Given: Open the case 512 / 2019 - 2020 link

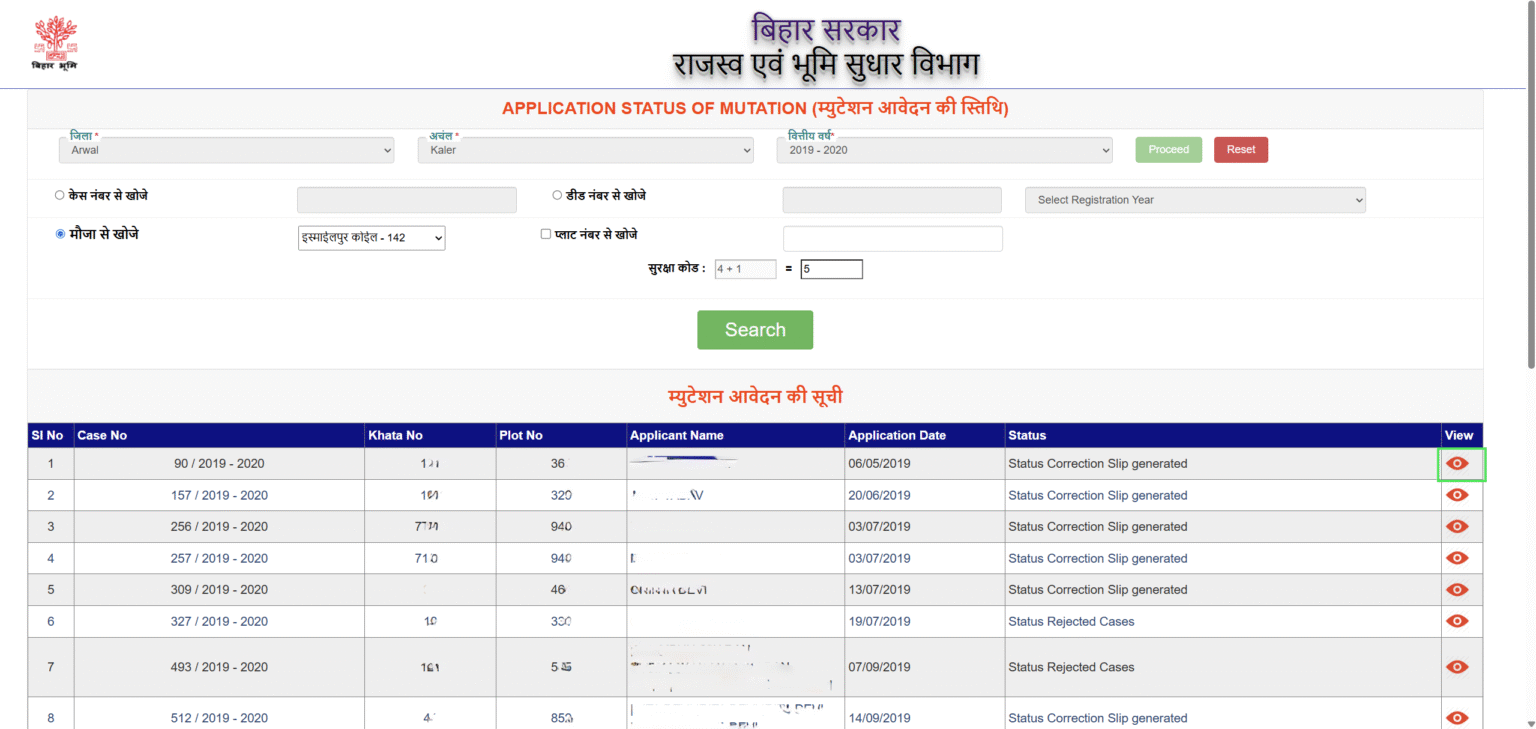Looking at the screenshot, I should (218, 717).
